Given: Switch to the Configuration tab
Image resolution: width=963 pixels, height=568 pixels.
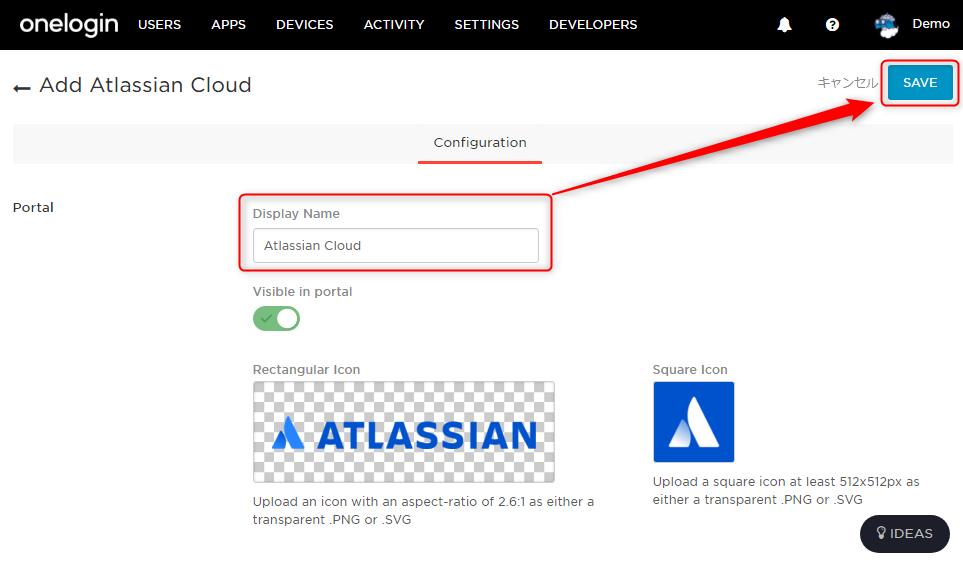Looking at the screenshot, I should (x=480, y=142).
